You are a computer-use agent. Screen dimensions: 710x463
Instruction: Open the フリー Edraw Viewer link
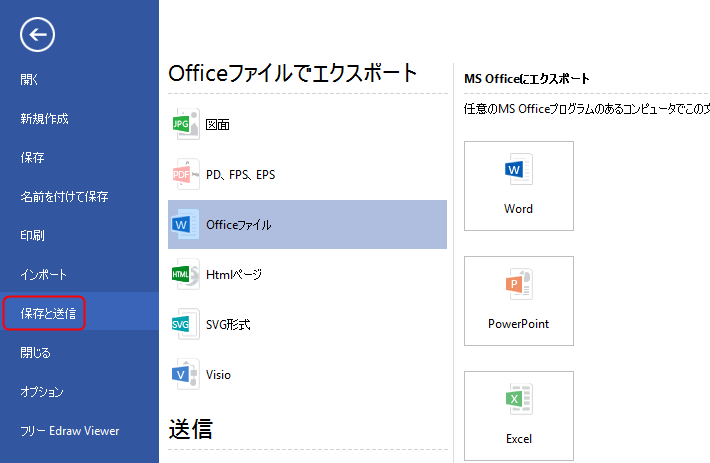pyautogui.click(x=70, y=431)
